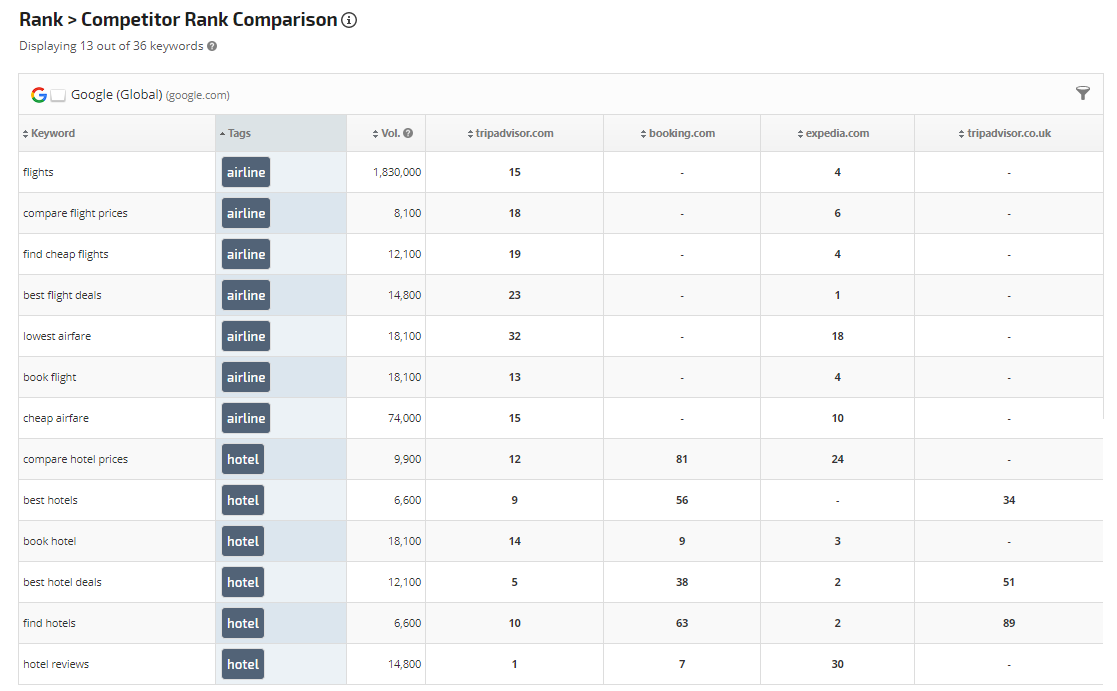Click the 1,830,000 volume value
Screen dimensions: 1117x691
pos(397,172)
